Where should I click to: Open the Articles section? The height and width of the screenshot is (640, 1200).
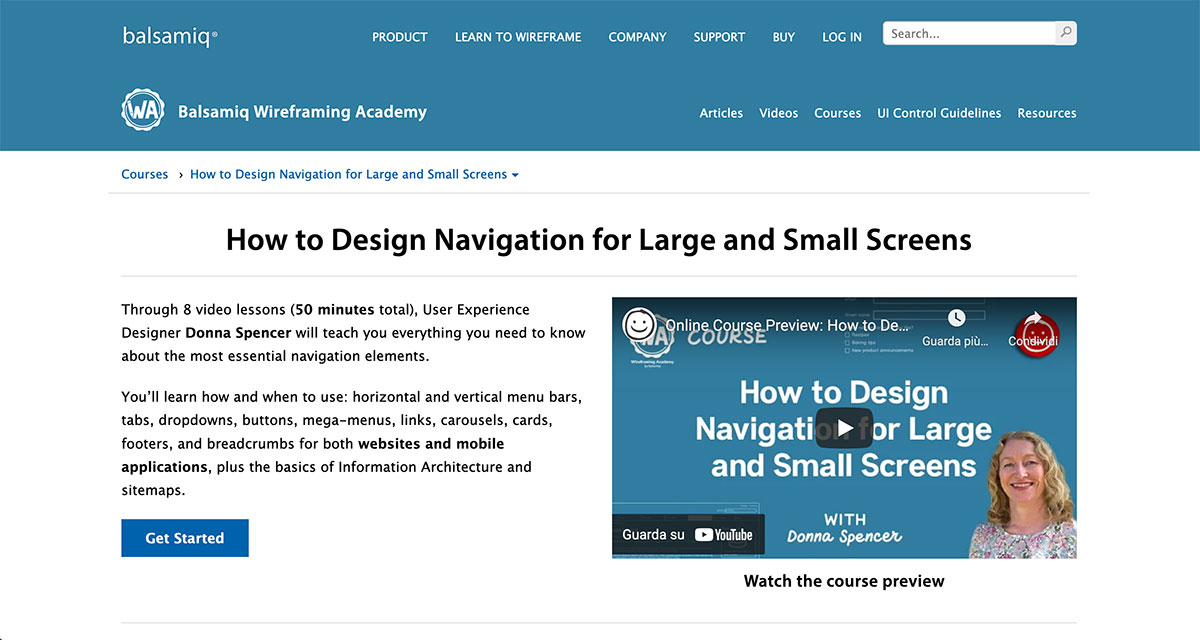pos(721,113)
